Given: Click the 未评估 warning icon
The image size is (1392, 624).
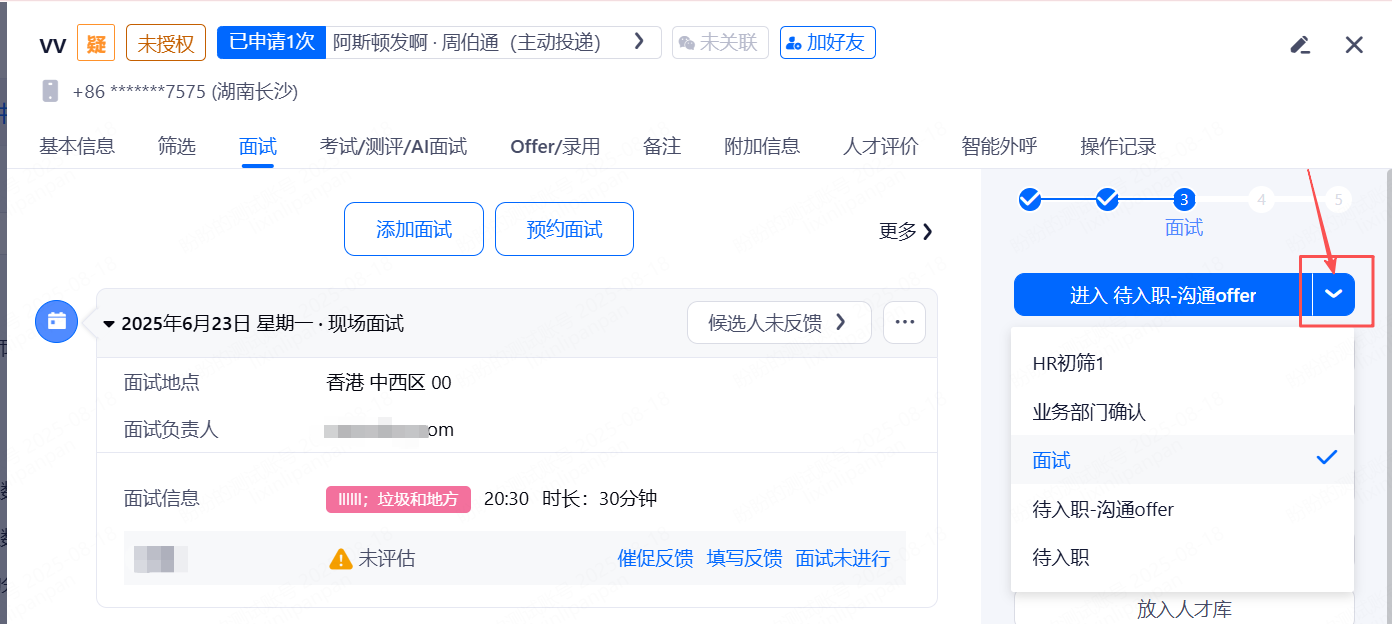Looking at the screenshot, I should point(341,559).
